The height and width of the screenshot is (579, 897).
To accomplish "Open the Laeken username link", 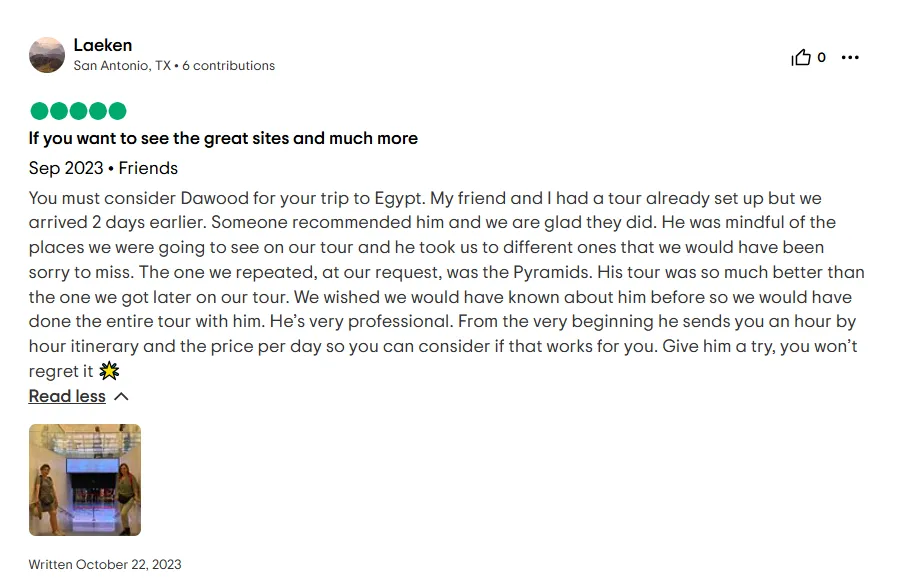I will coord(102,45).
